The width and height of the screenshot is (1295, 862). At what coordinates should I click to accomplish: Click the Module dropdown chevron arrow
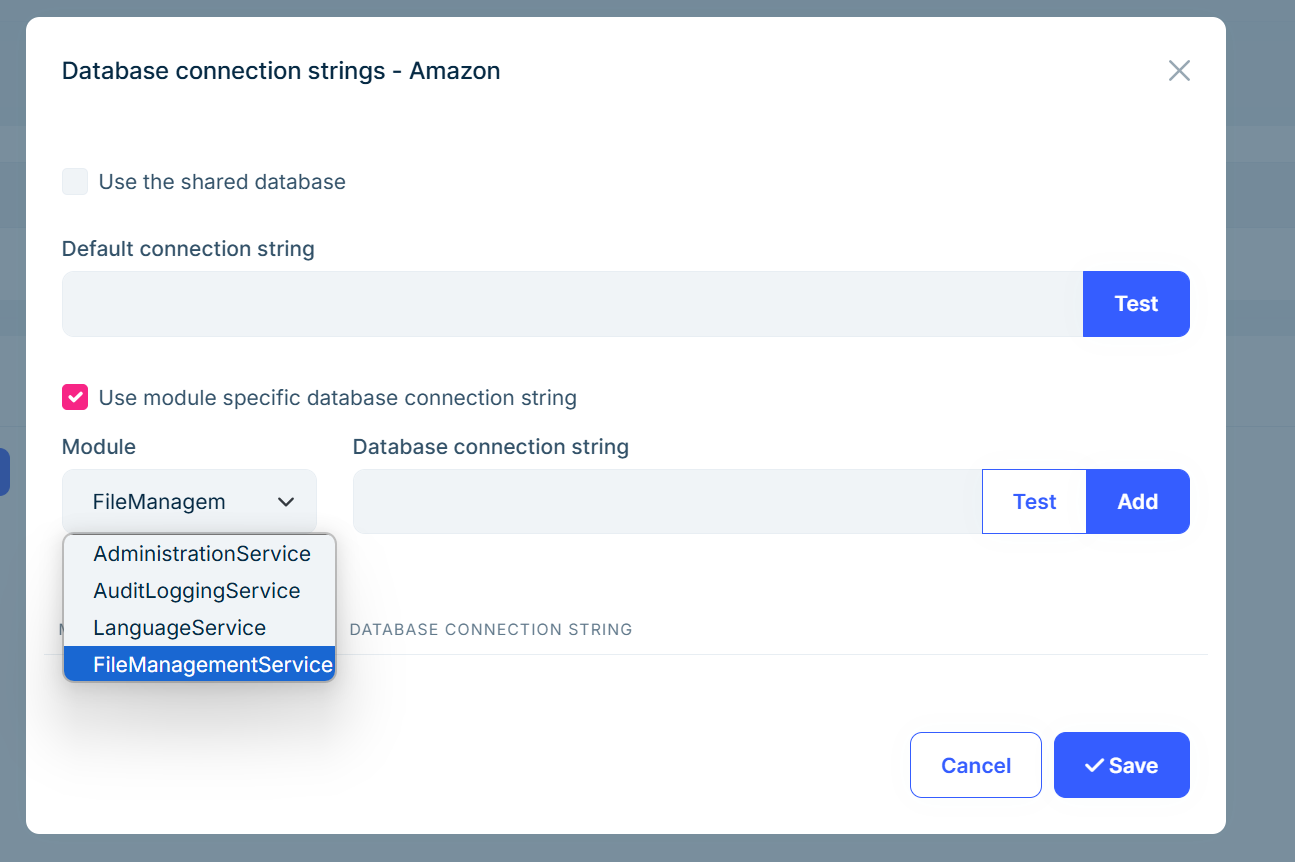pyautogui.click(x=286, y=502)
